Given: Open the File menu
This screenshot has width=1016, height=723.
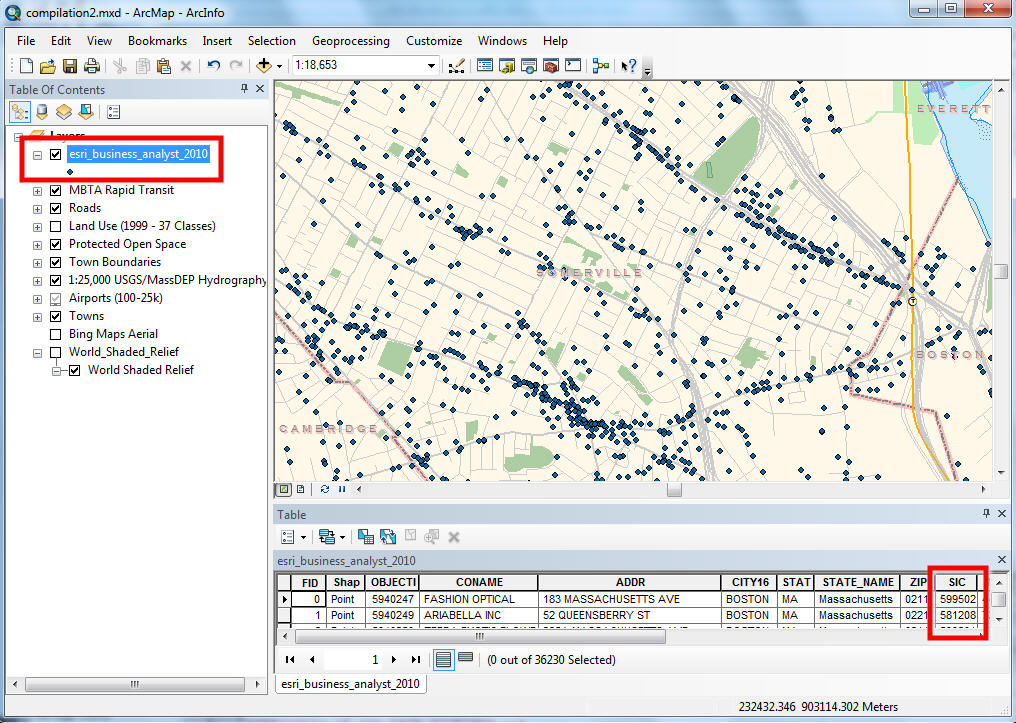Looking at the screenshot, I should coord(26,41).
